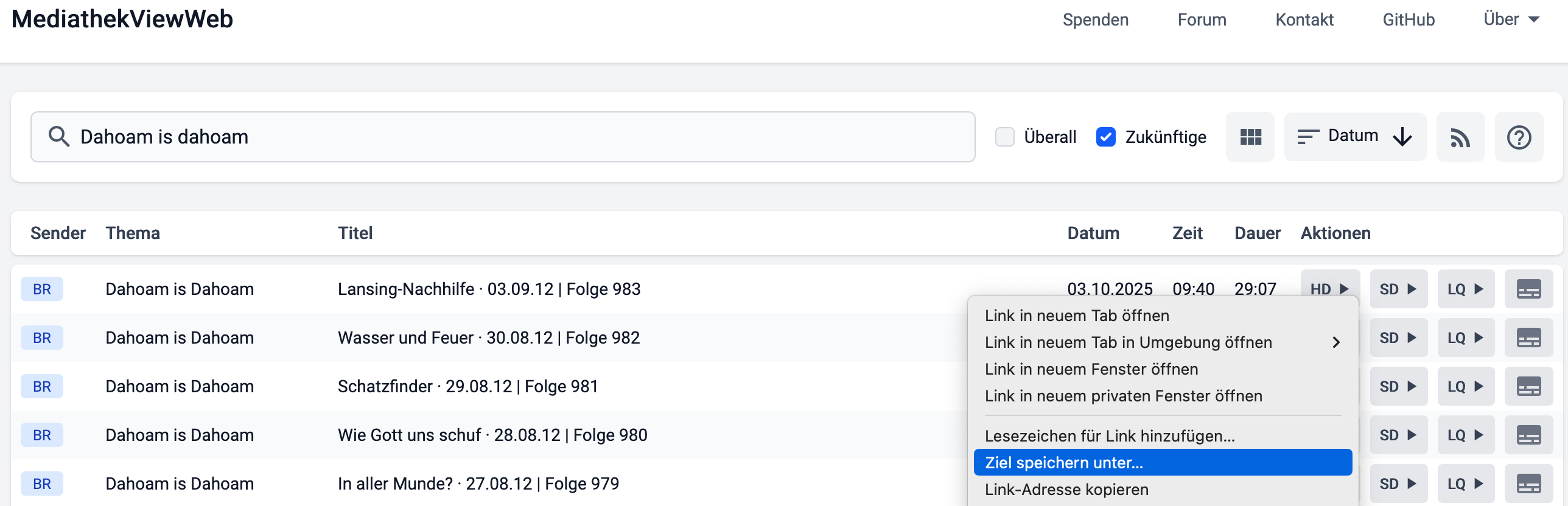Select 'Link in neuem privaten Fenster öffnen'
Viewport: 1568px width, 506px height.
coord(1163,396)
